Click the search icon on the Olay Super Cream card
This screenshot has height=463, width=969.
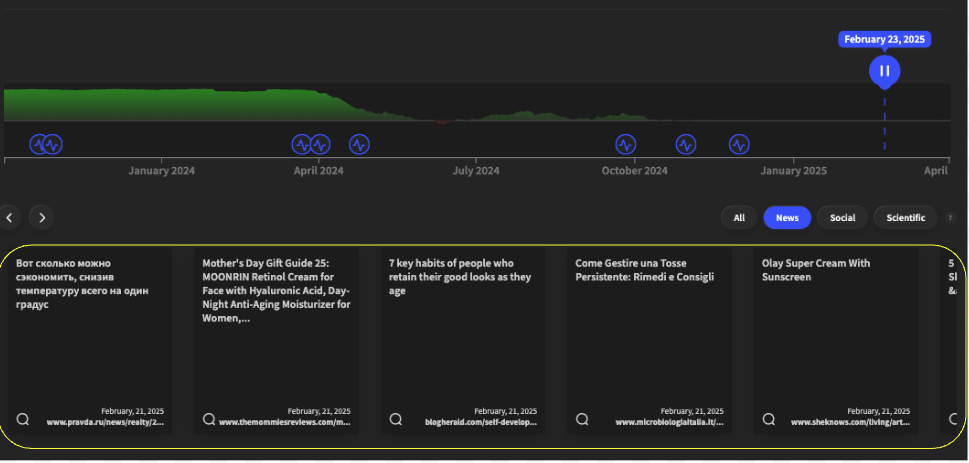(769, 419)
